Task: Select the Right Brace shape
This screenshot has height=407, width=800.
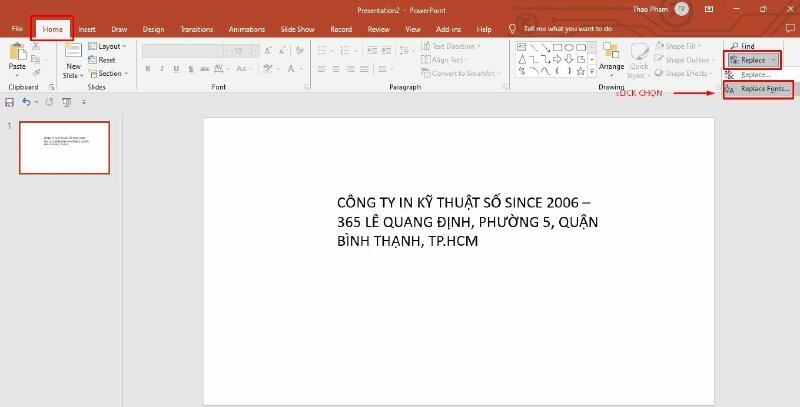Action: pos(569,71)
